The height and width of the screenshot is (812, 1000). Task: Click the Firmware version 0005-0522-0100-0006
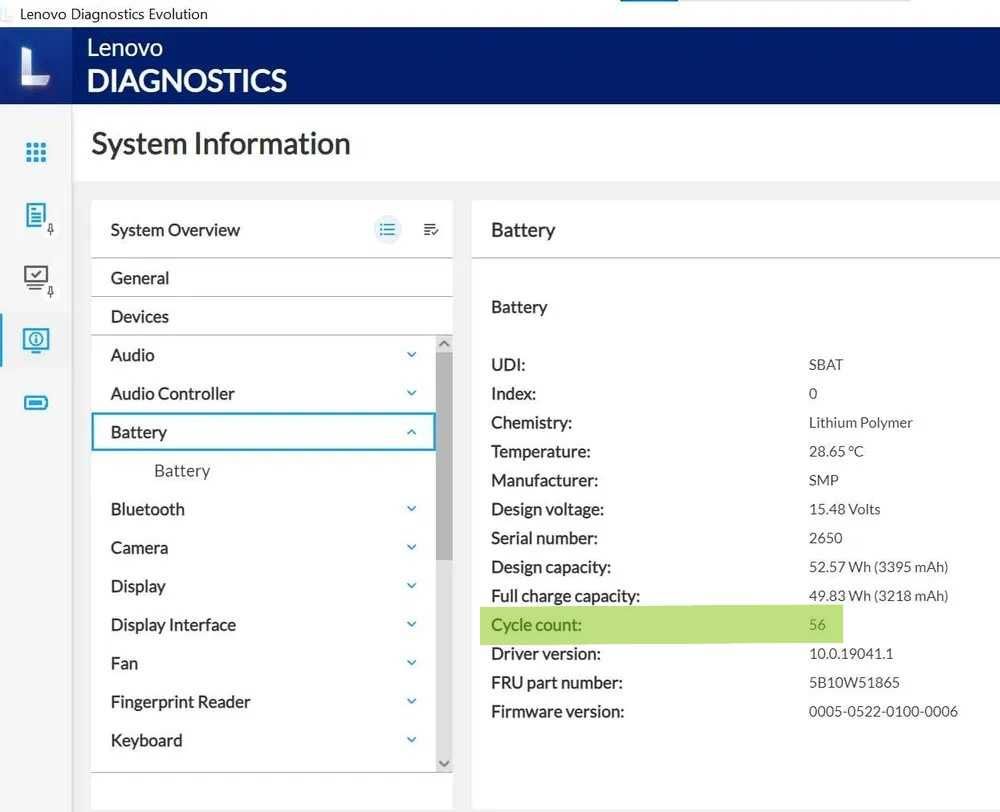pos(883,711)
